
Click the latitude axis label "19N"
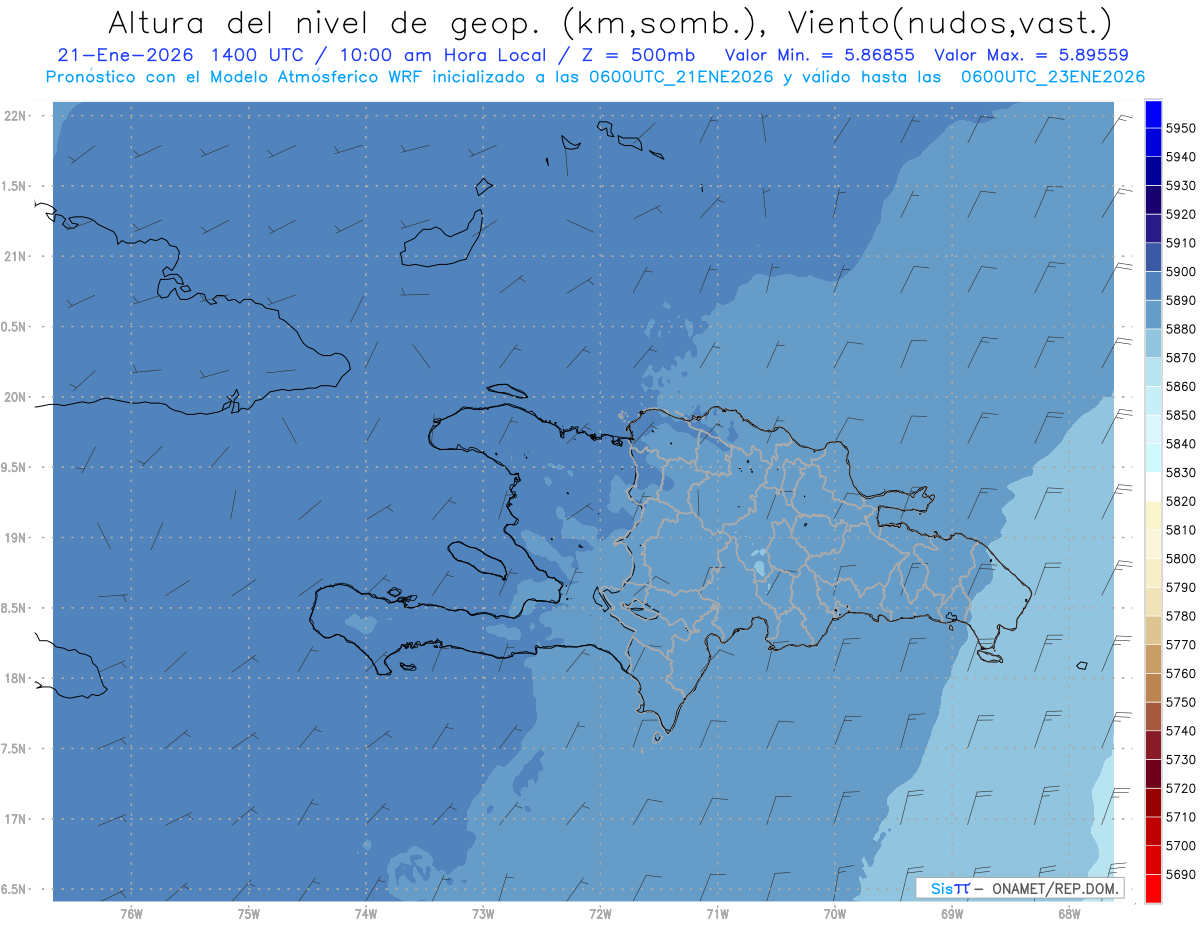coord(15,538)
